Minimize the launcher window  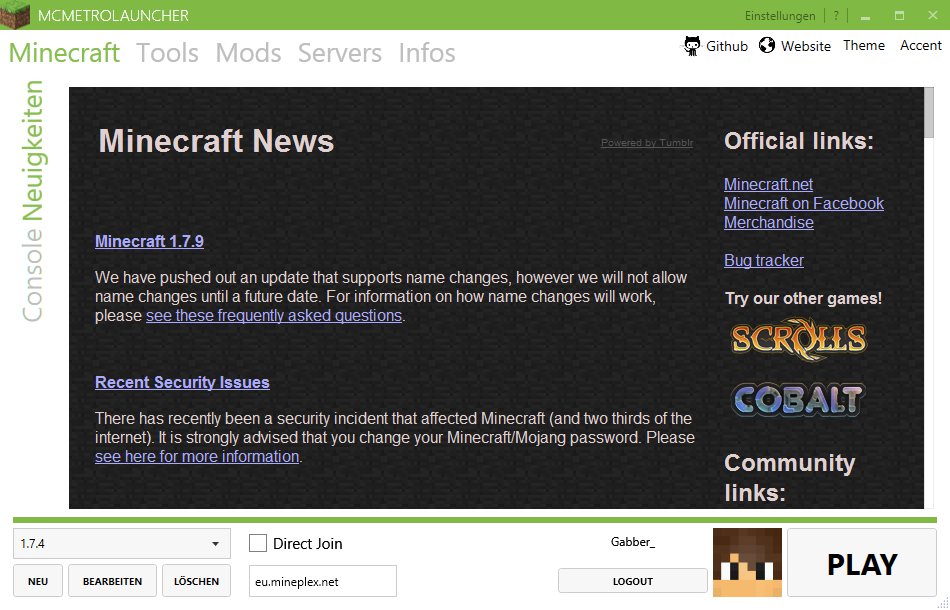coord(865,16)
